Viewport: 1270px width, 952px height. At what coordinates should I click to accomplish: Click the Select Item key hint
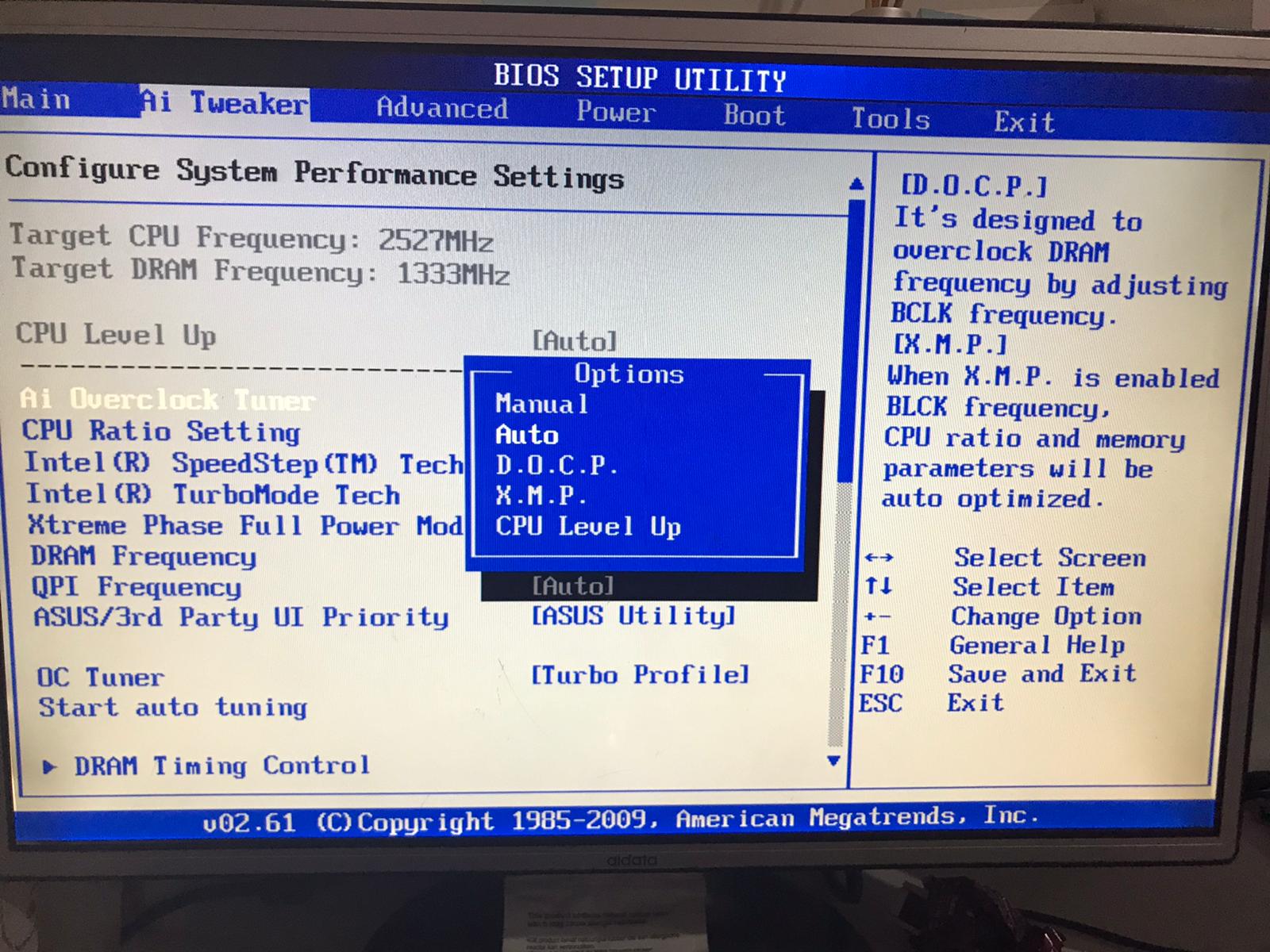990,587
